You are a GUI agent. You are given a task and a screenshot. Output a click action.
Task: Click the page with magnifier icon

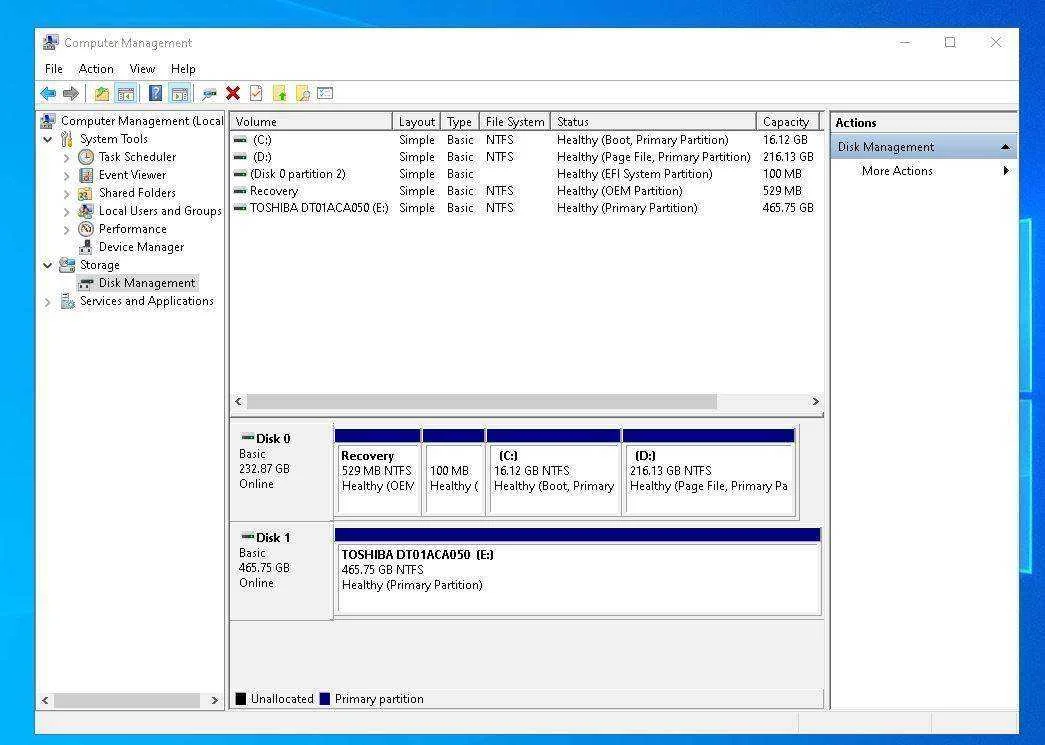point(303,93)
